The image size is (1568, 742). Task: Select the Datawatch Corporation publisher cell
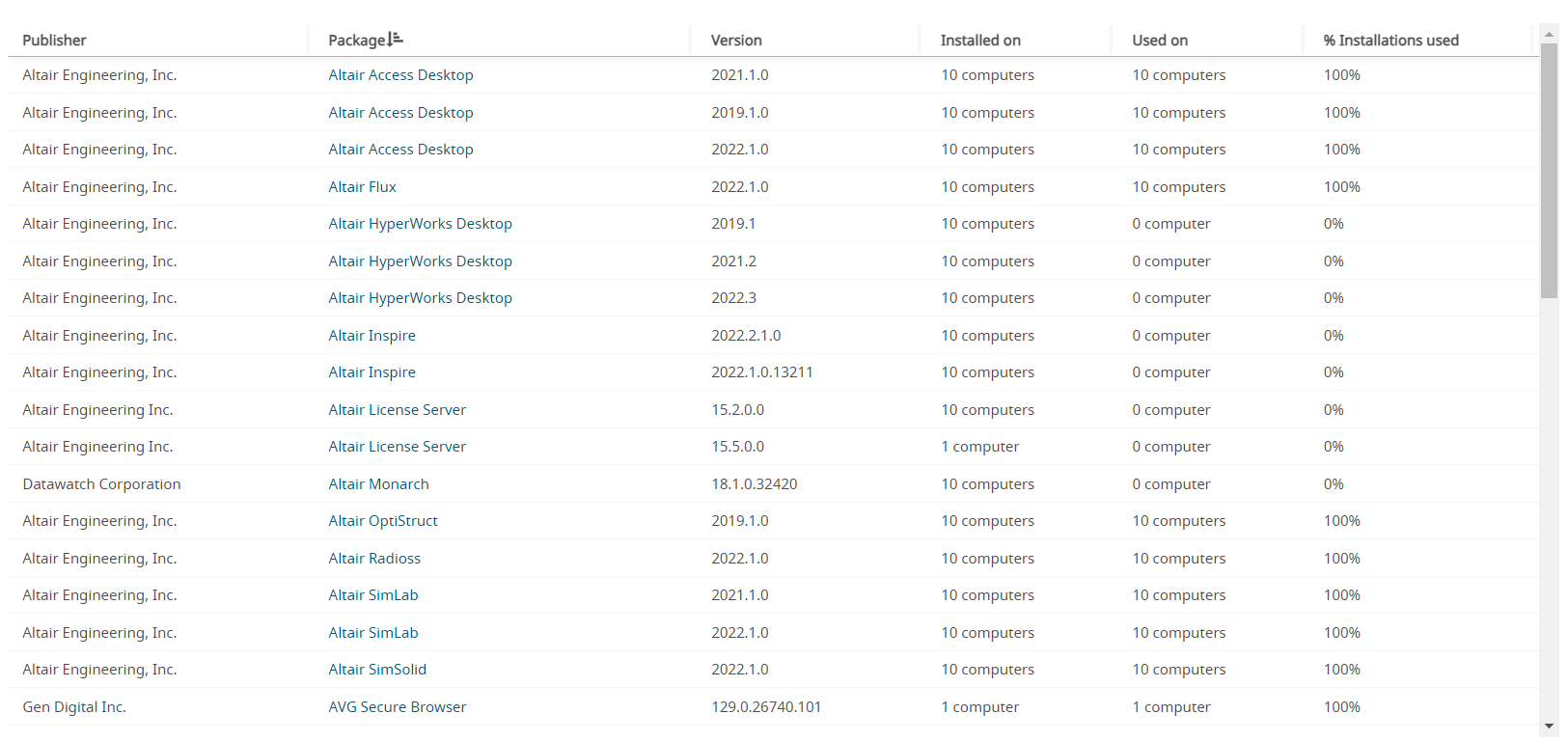[x=101, y=484]
